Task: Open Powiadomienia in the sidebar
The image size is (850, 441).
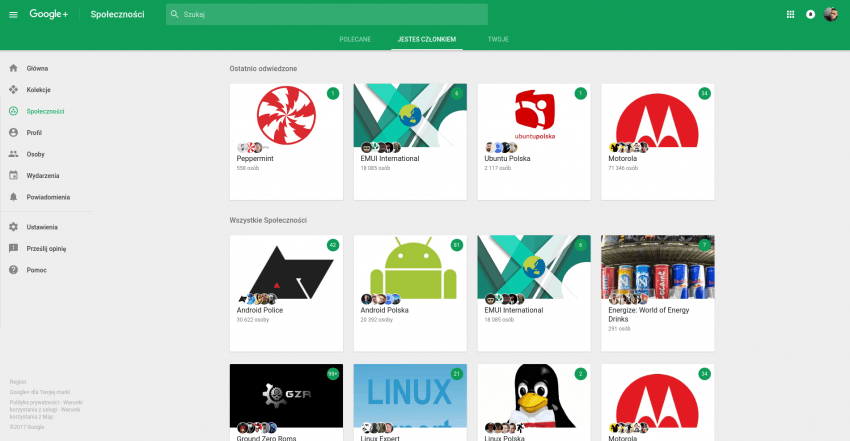Action: [47, 197]
